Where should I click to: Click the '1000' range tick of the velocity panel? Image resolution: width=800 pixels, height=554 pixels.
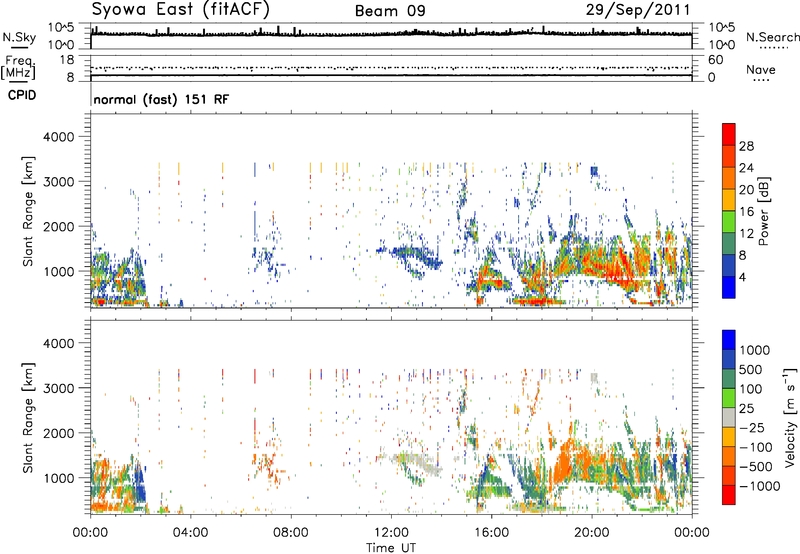58,478
